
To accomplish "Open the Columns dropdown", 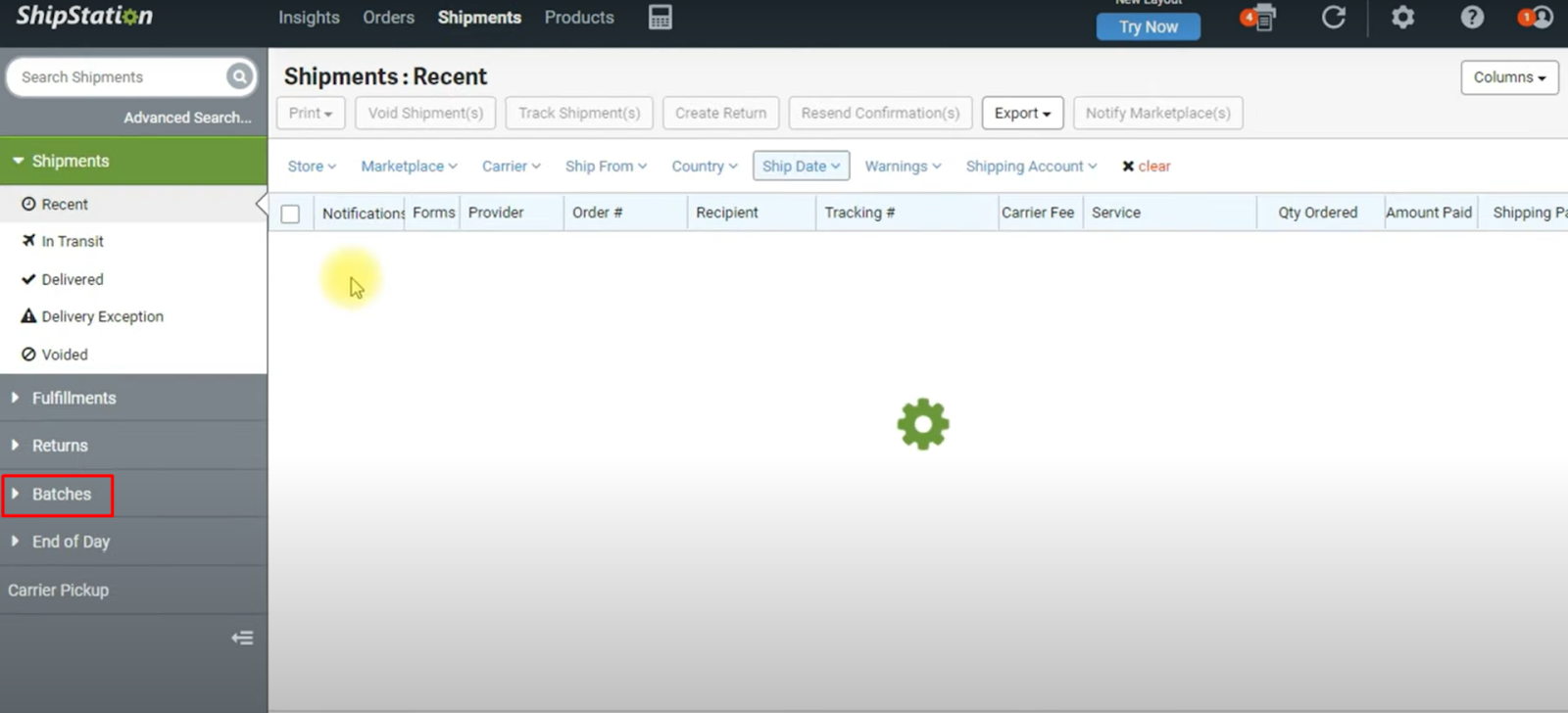I will tap(1509, 77).
